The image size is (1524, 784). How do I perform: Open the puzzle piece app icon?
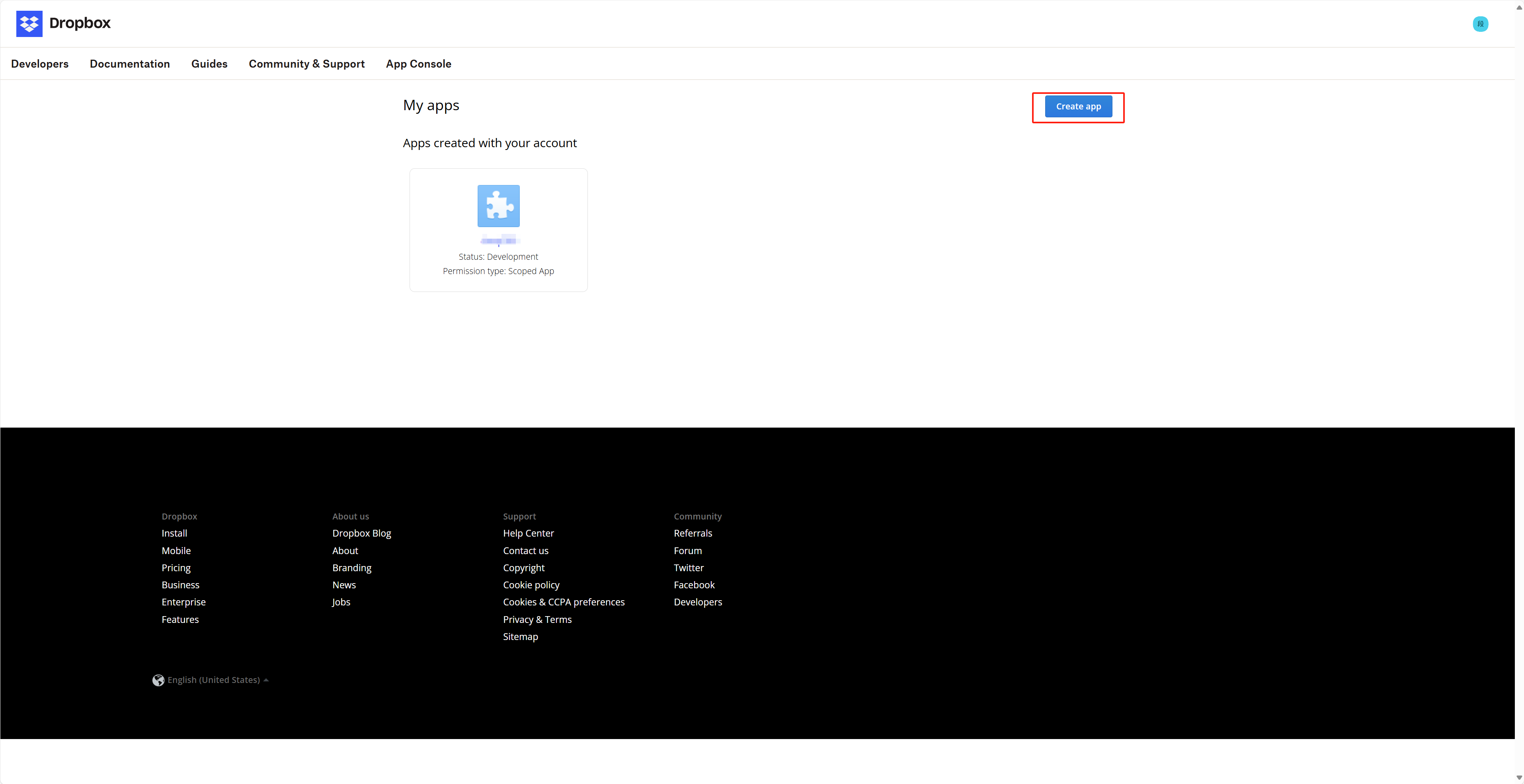(498, 206)
